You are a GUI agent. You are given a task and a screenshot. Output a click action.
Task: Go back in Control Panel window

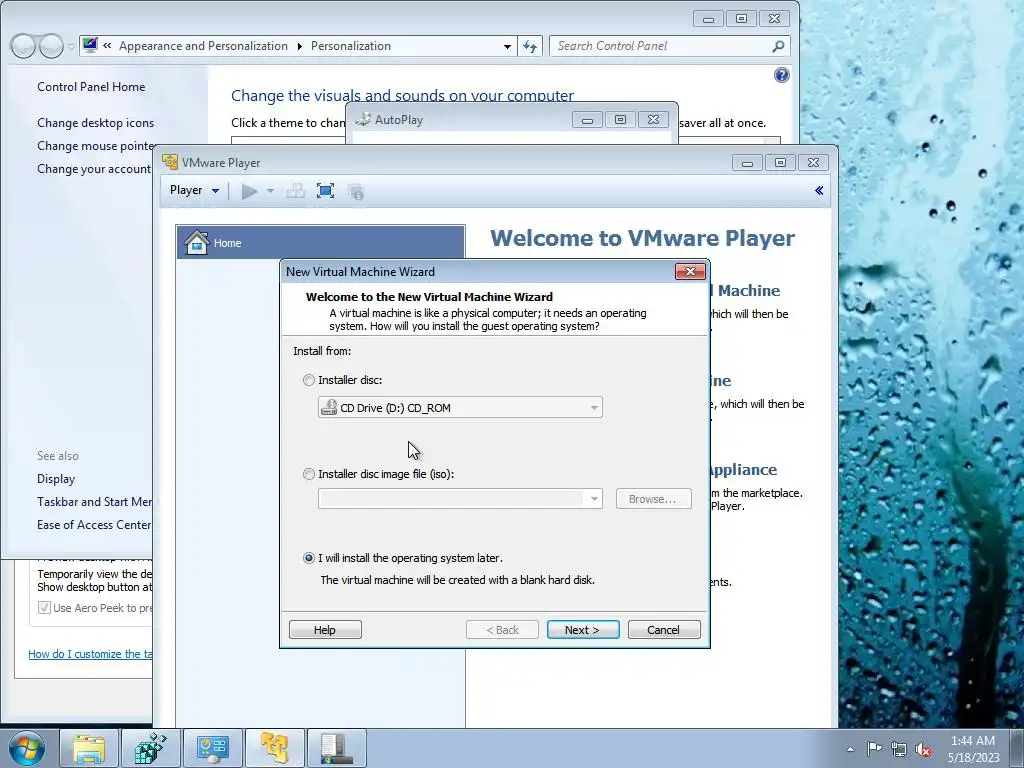click(x=23, y=46)
